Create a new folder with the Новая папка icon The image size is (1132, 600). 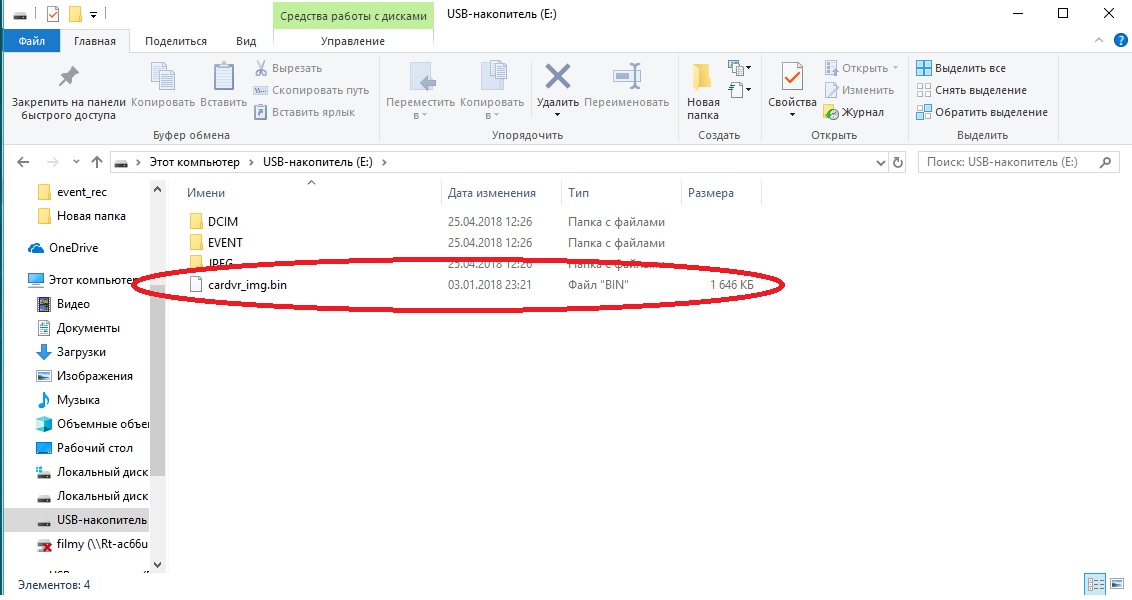[x=703, y=78]
